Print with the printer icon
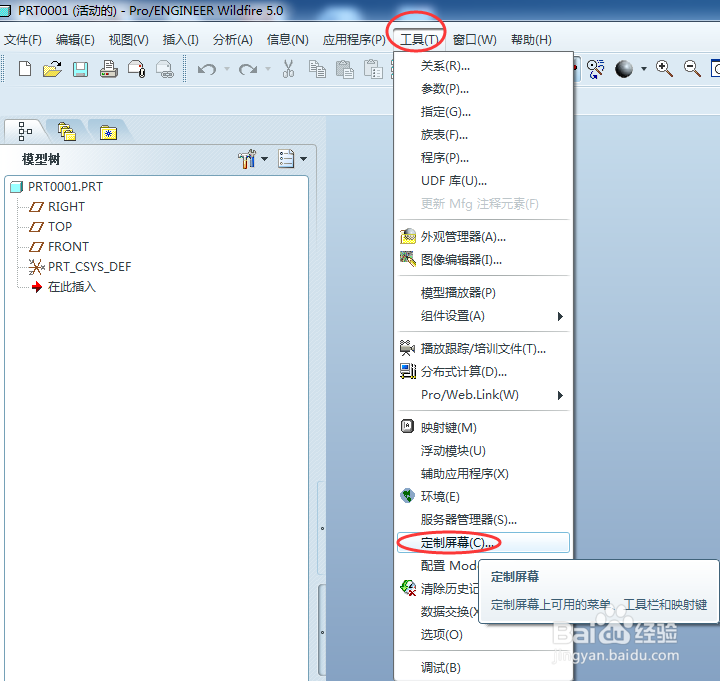The image size is (720, 681). [109, 69]
